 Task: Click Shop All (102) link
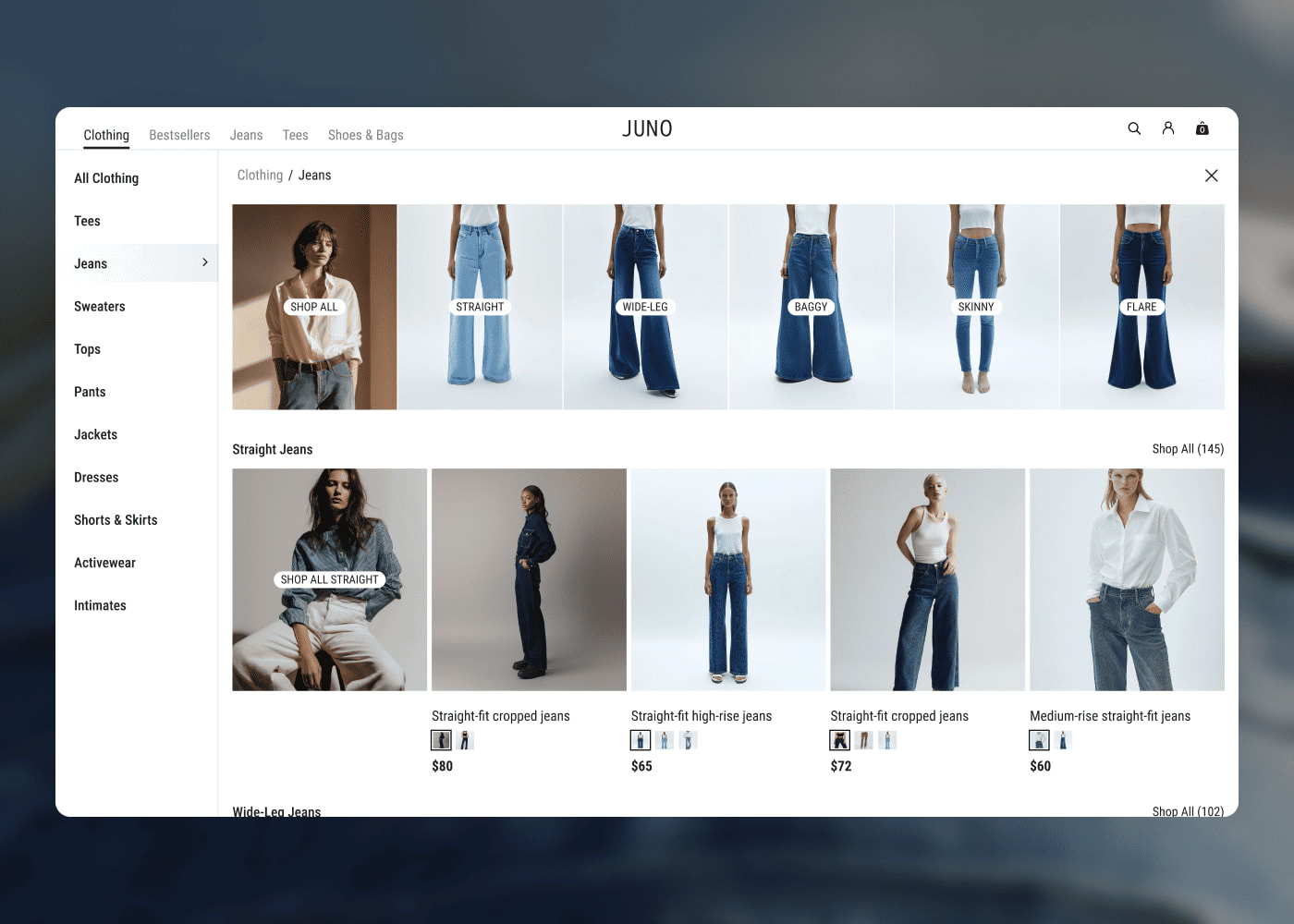[x=1188, y=810]
